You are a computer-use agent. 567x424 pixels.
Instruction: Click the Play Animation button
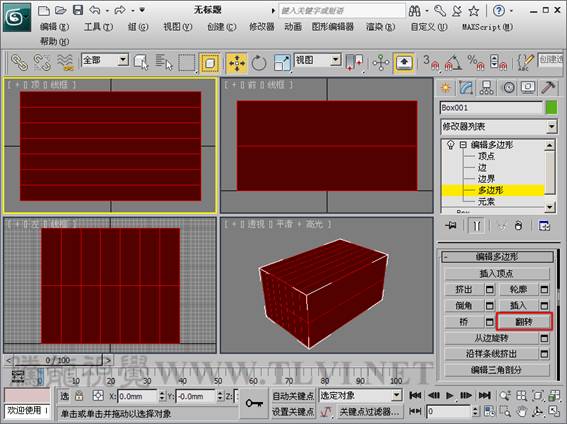coord(449,396)
